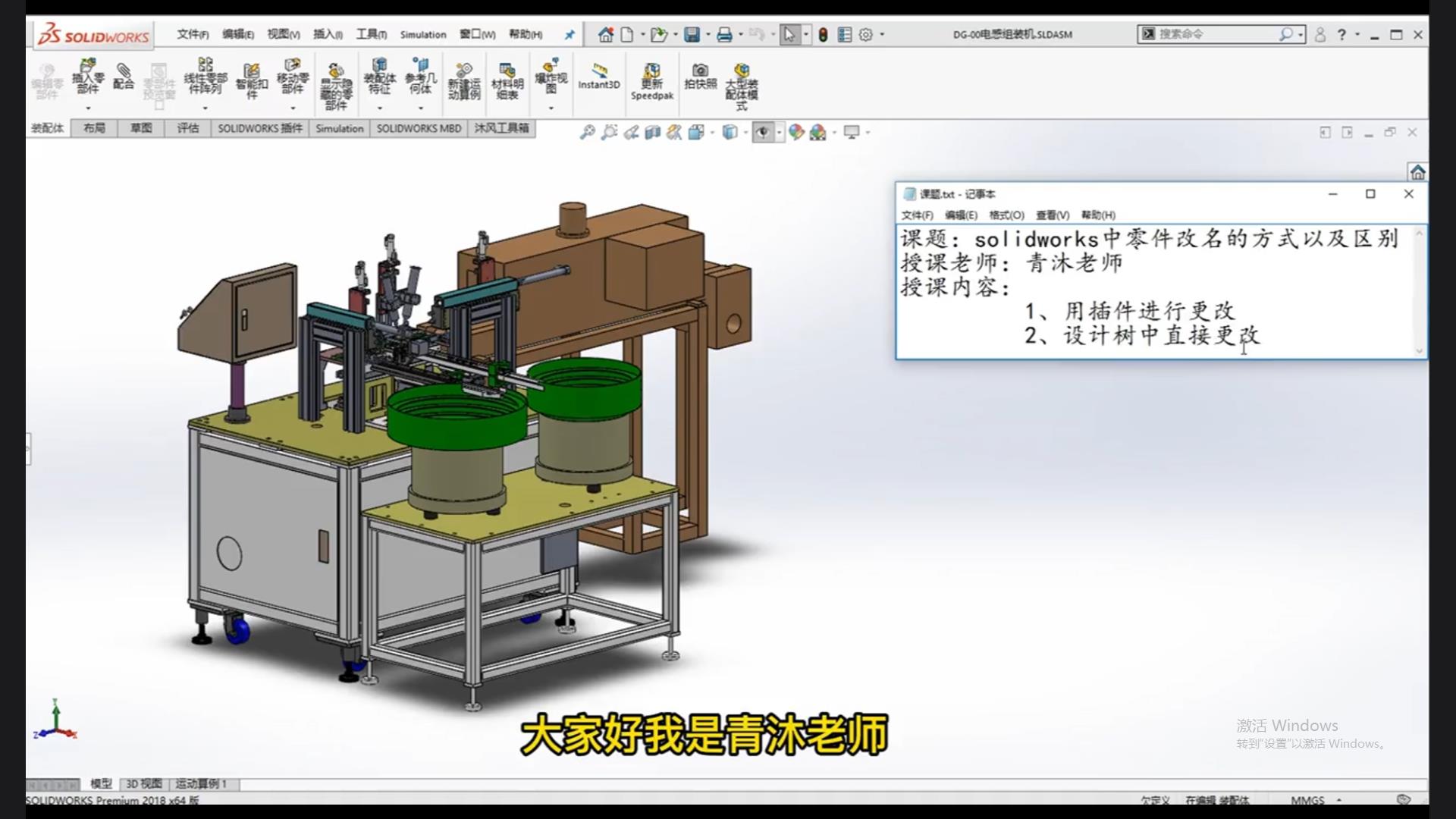Viewport: 1456px width, 819px height.
Task: Click the Update Speedpak icon
Action: (652, 82)
